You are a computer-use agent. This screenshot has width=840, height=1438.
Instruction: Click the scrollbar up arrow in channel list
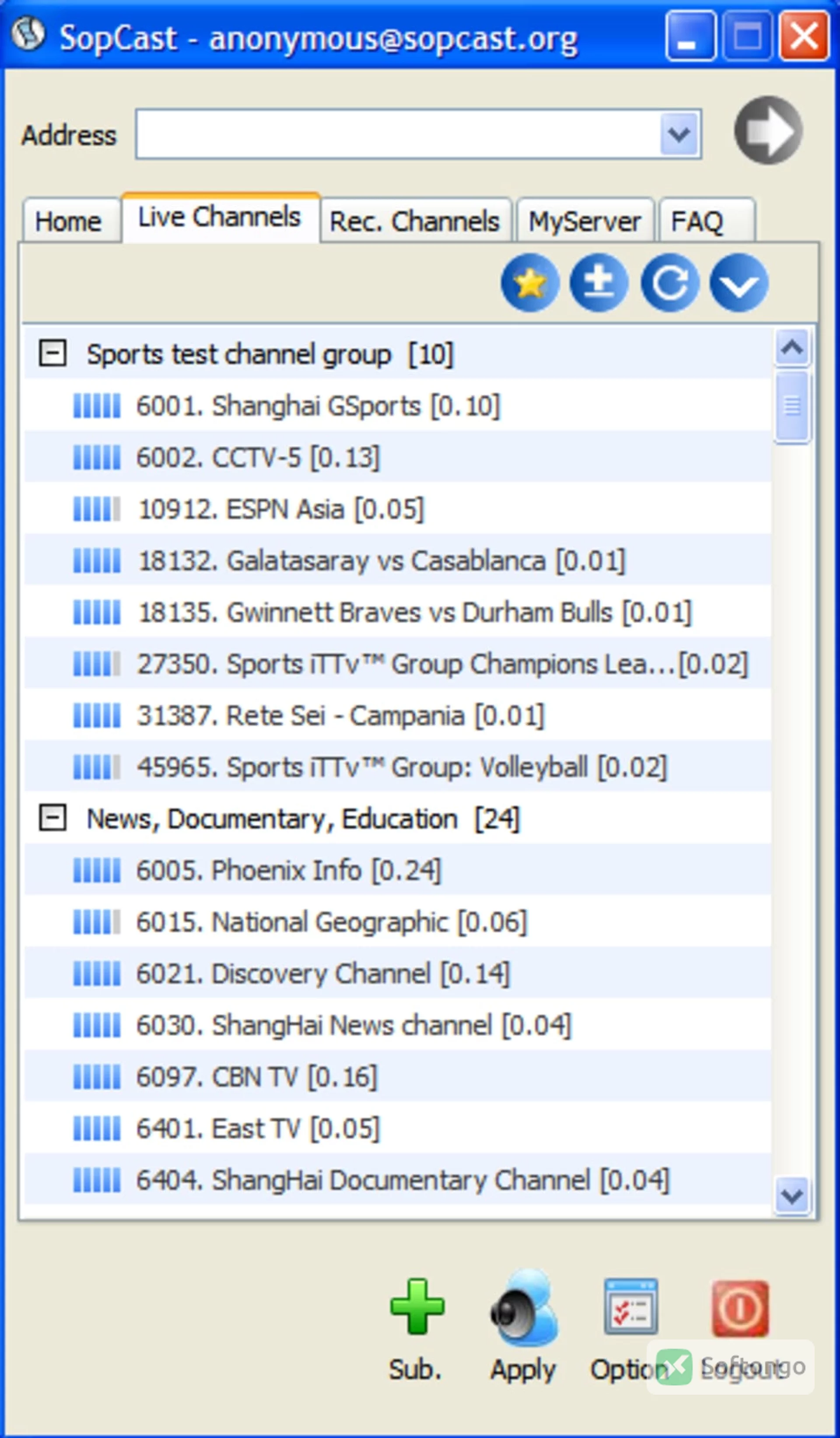(792, 347)
